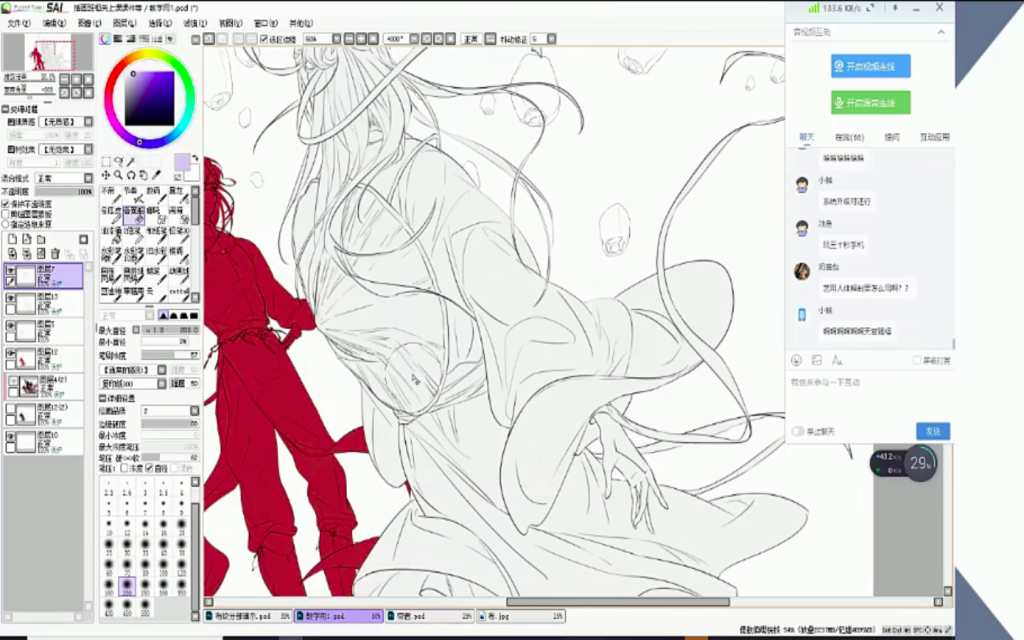The image size is (1024, 640).
Task: Open the 混合模式 blending mode dropdown
Action: pyautogui.click(x=64, y=179)
